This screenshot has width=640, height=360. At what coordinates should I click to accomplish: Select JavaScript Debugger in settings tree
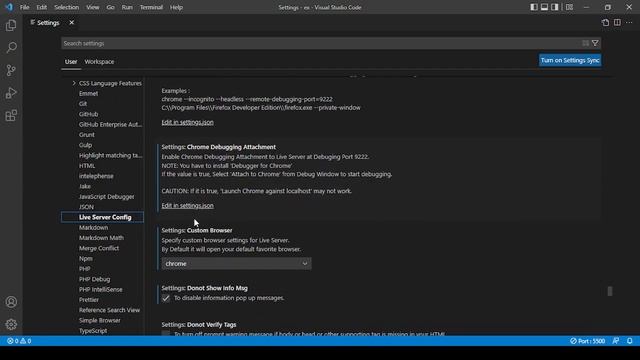(x=107, y=197)
